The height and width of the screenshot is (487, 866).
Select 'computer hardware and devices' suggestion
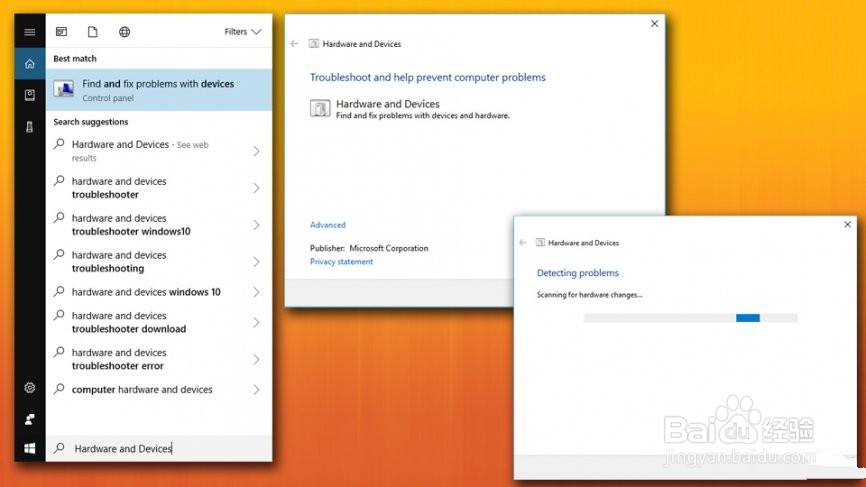coord(159,390)
